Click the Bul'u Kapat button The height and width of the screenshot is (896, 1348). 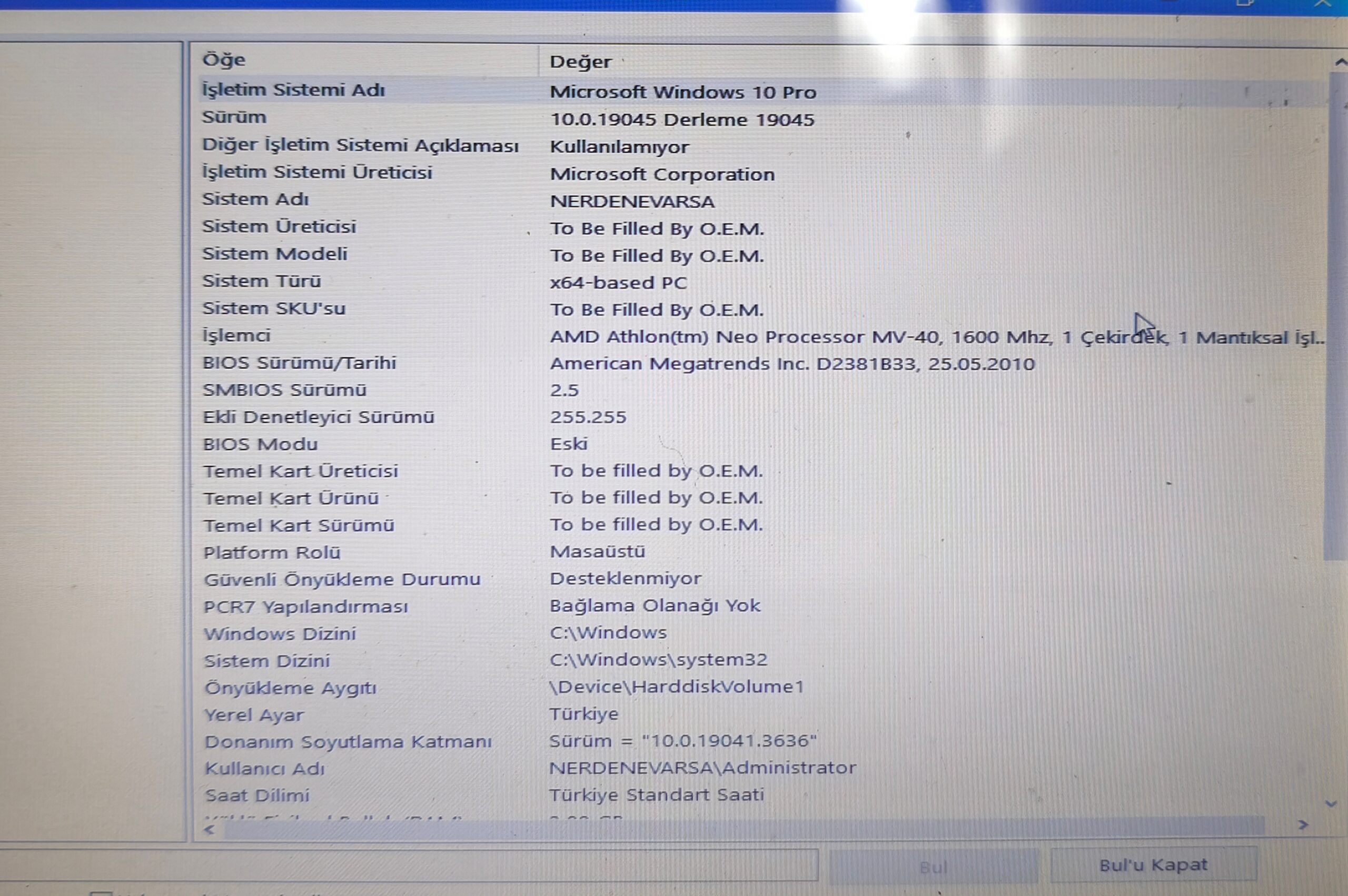click(x=1153, y=864)
